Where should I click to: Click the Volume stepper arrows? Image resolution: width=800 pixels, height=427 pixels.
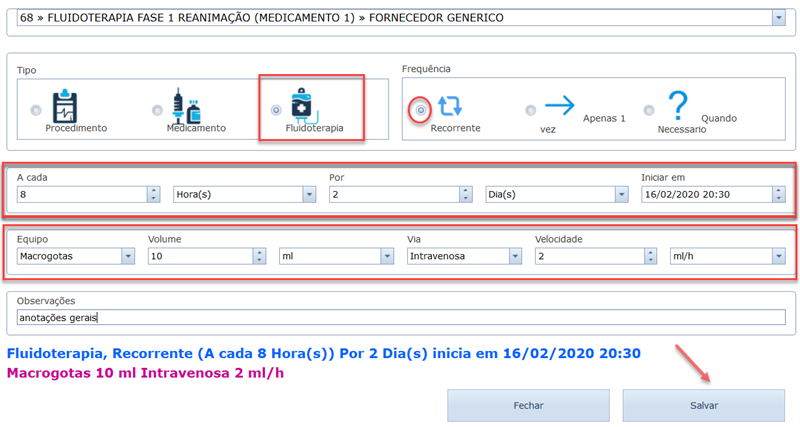(x=259, y=256)
